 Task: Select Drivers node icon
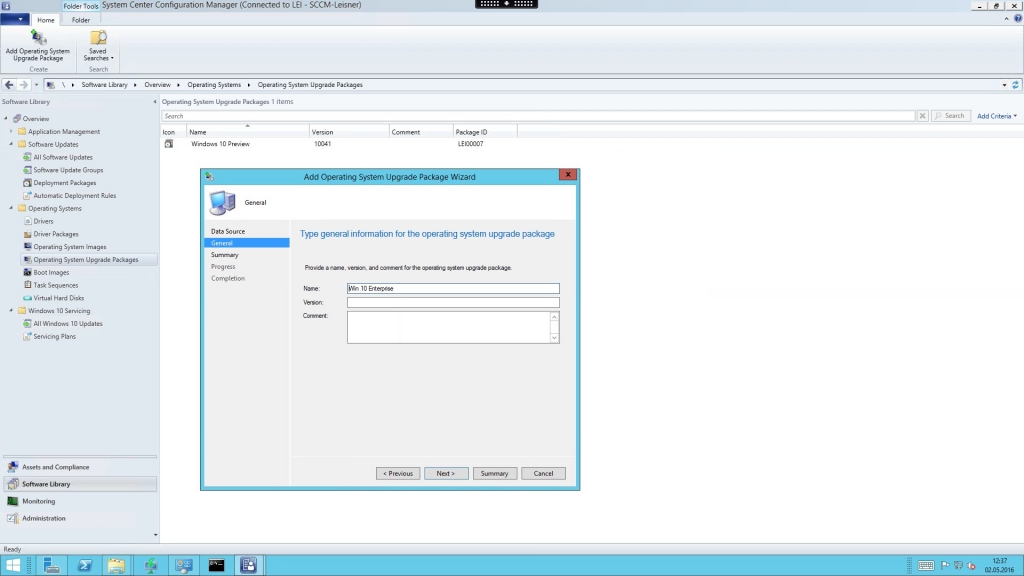pyautogui.click(x=27, y=221)
